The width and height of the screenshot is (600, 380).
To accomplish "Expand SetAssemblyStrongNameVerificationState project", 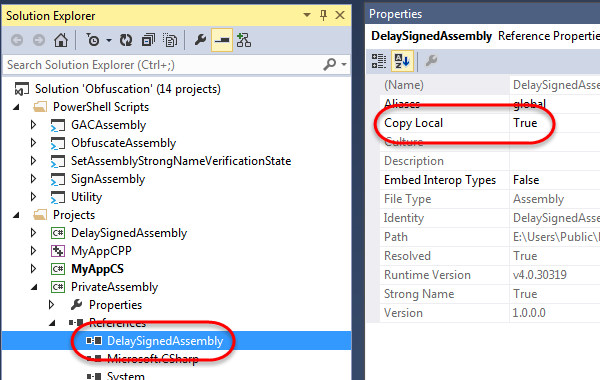I will pyautogui.click(x=33, y=161).
